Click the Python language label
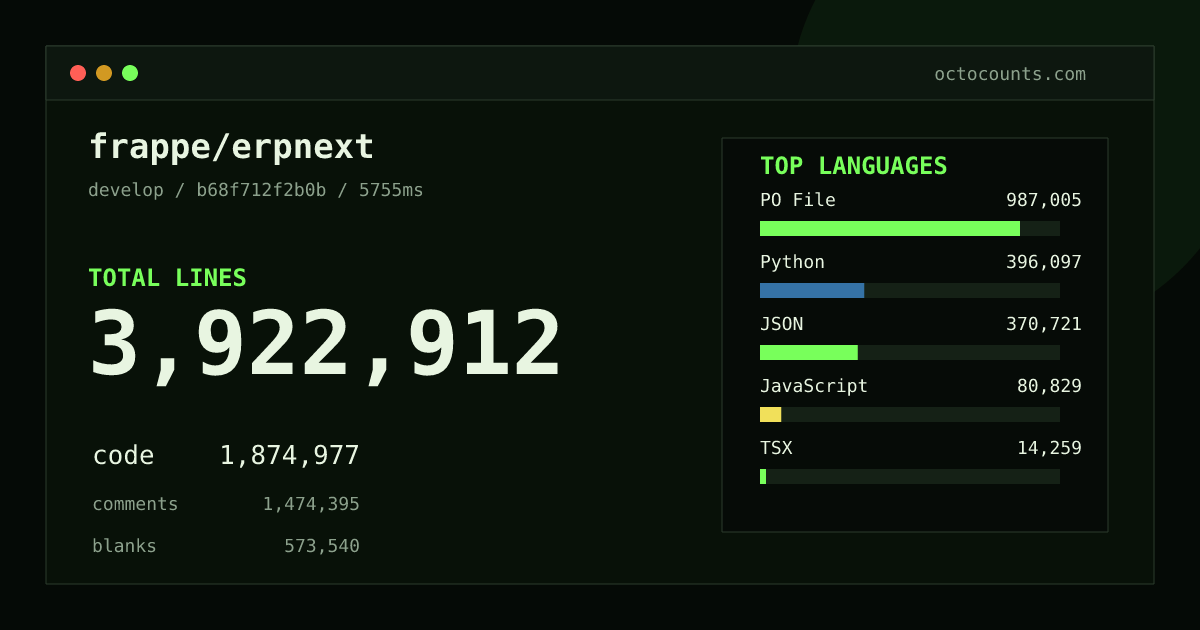 click(x=792, y=262)
